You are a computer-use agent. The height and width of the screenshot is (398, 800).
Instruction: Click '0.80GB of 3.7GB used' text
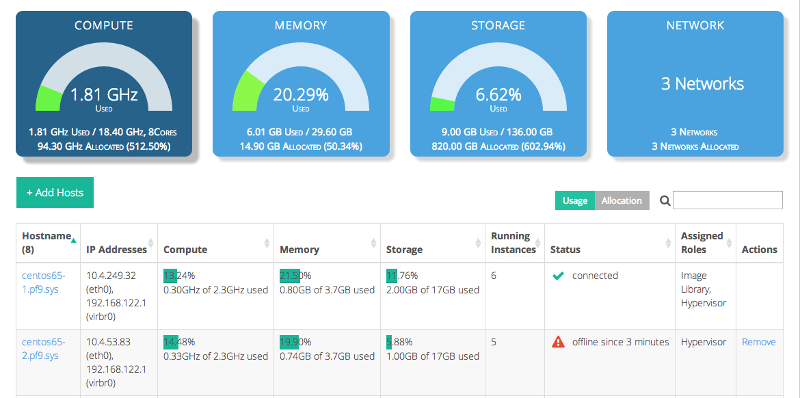click(327, 290)
